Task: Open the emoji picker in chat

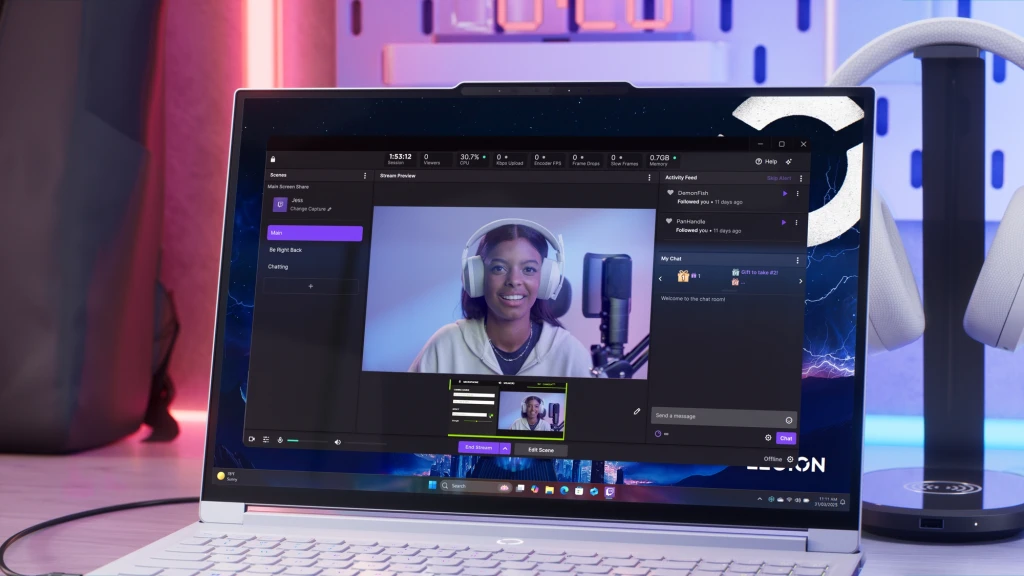Action: [788, 420]
